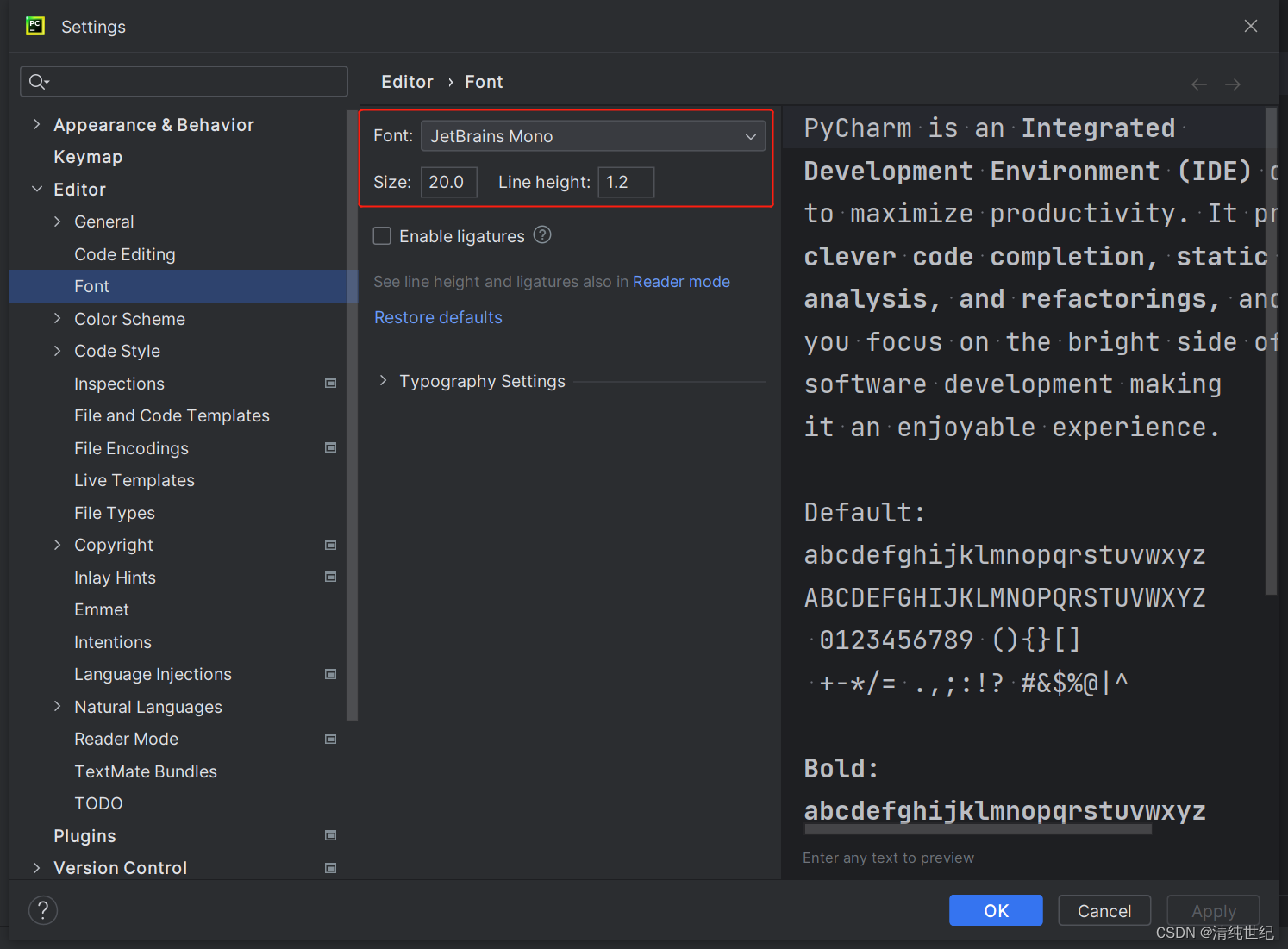Image resolution: width=1288 pixels, height=949 pixels.
Task: Click the settings tree vertical scrollbar
Action: [x=352, y=415]
